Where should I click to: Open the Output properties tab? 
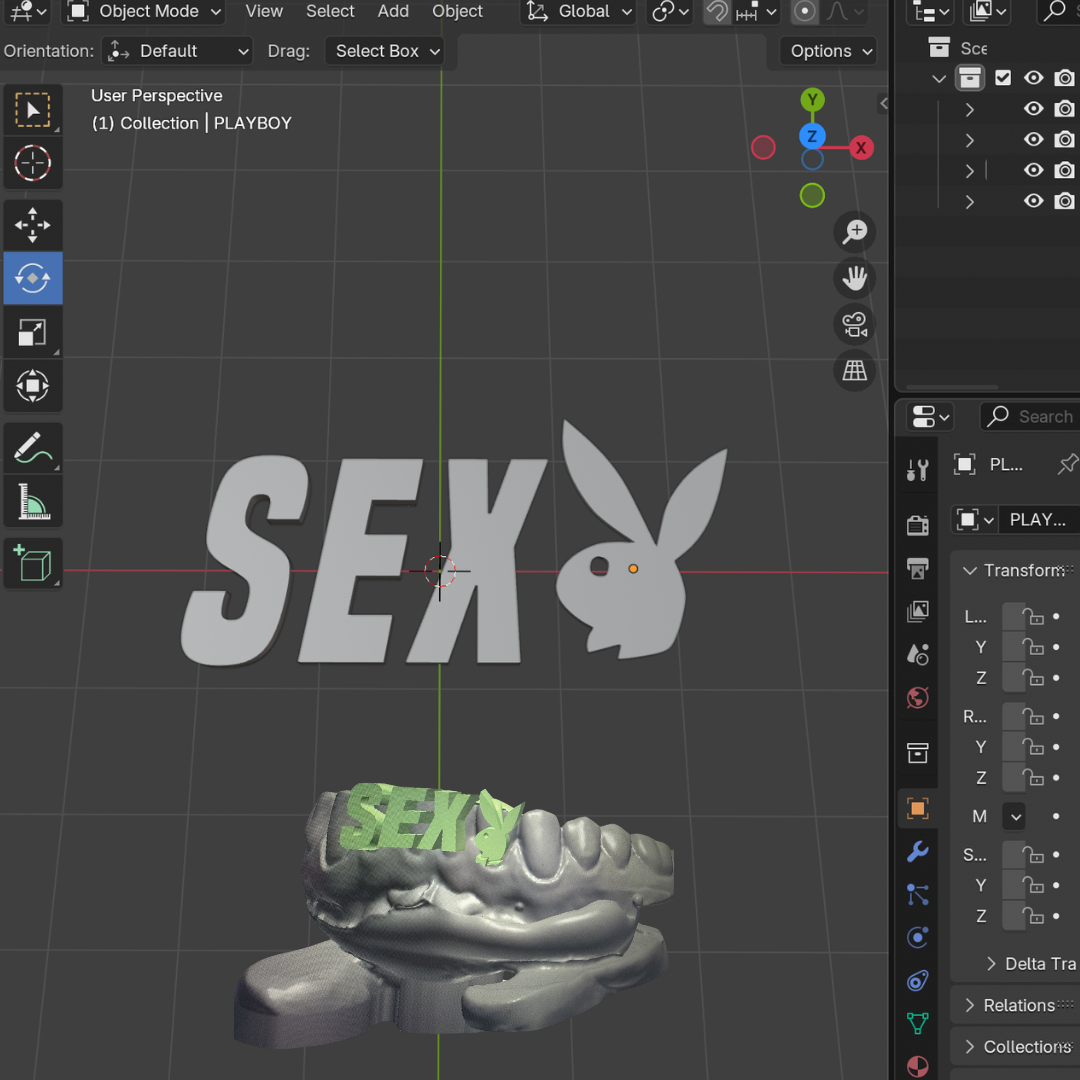pyautogui.click(x=917, y=568)
